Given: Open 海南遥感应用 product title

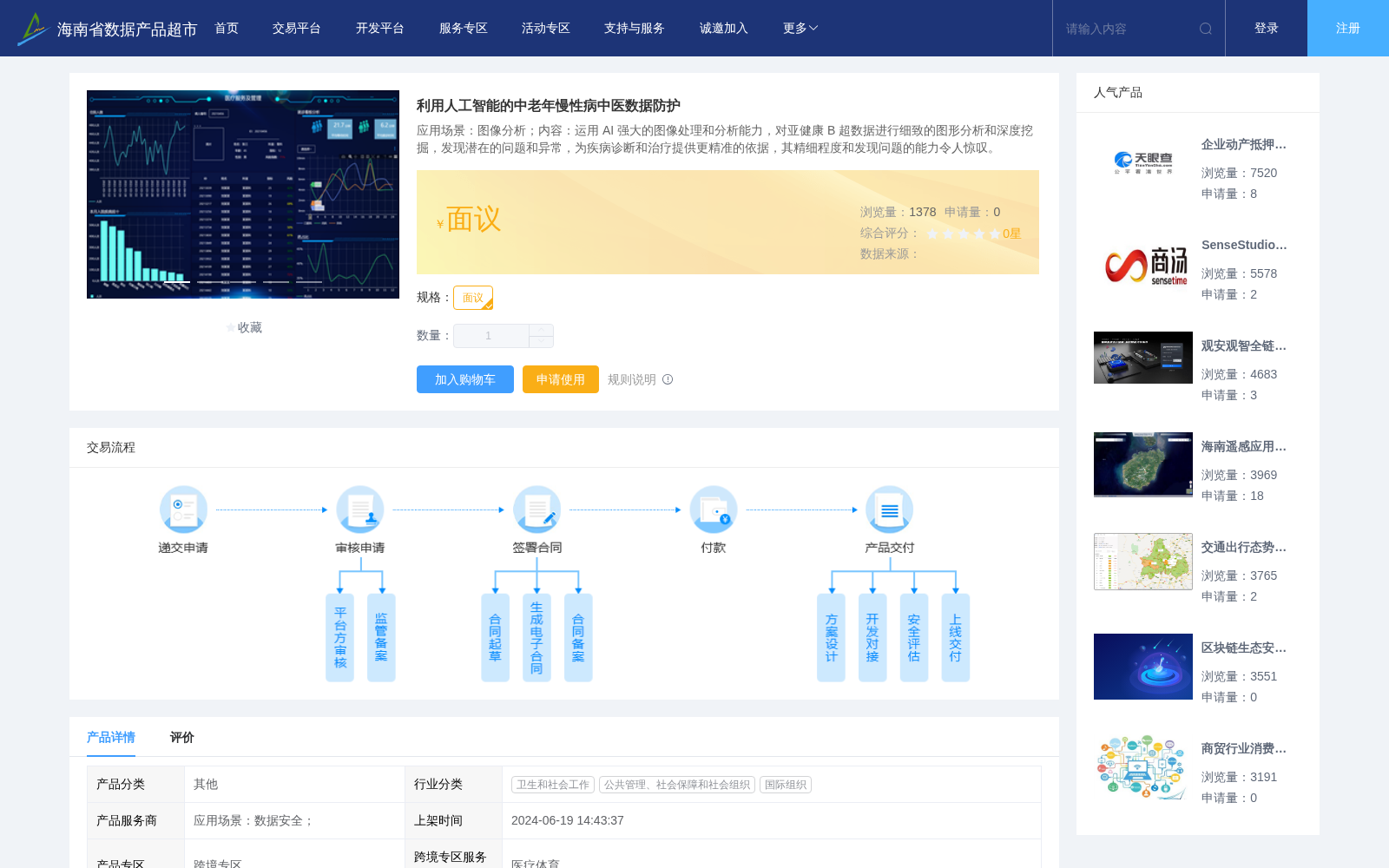Looking at the screenshot, I should (x=1244, y=447).
